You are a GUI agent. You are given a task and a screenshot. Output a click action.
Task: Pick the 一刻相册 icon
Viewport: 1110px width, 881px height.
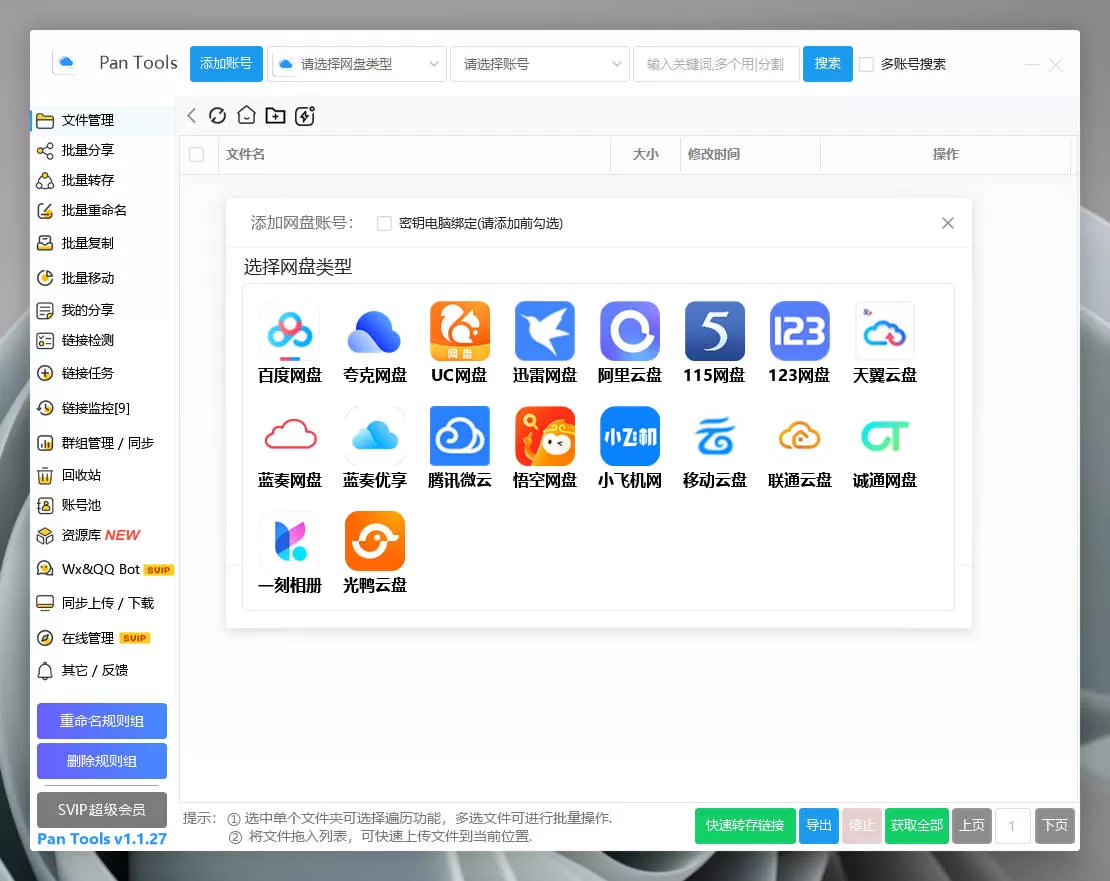(x=290, y=541)
